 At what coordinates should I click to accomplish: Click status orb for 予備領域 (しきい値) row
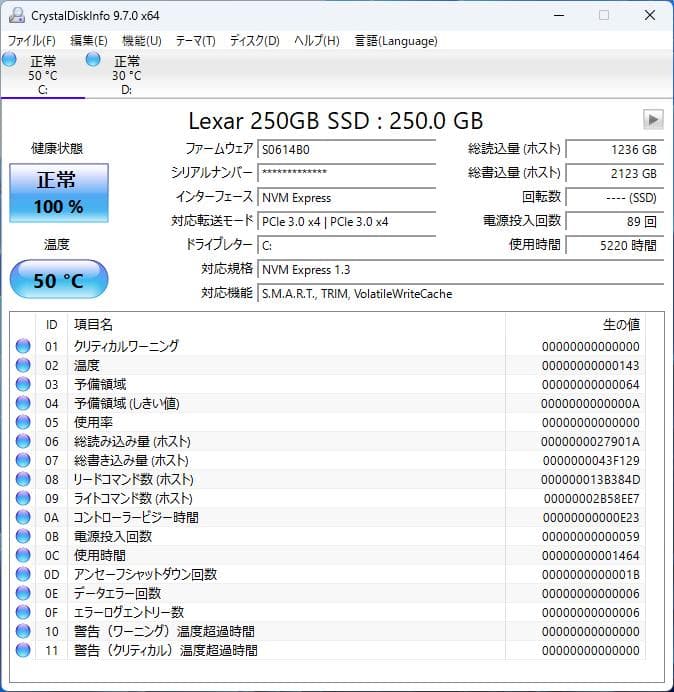click(x=23, y=403)
